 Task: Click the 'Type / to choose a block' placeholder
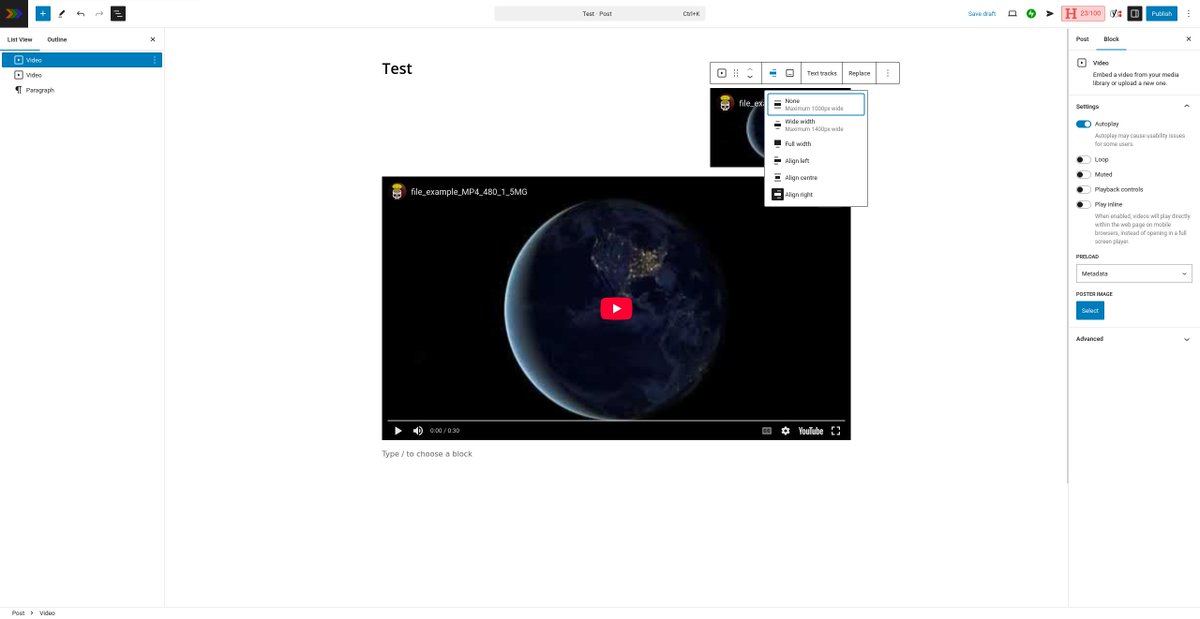427,454
